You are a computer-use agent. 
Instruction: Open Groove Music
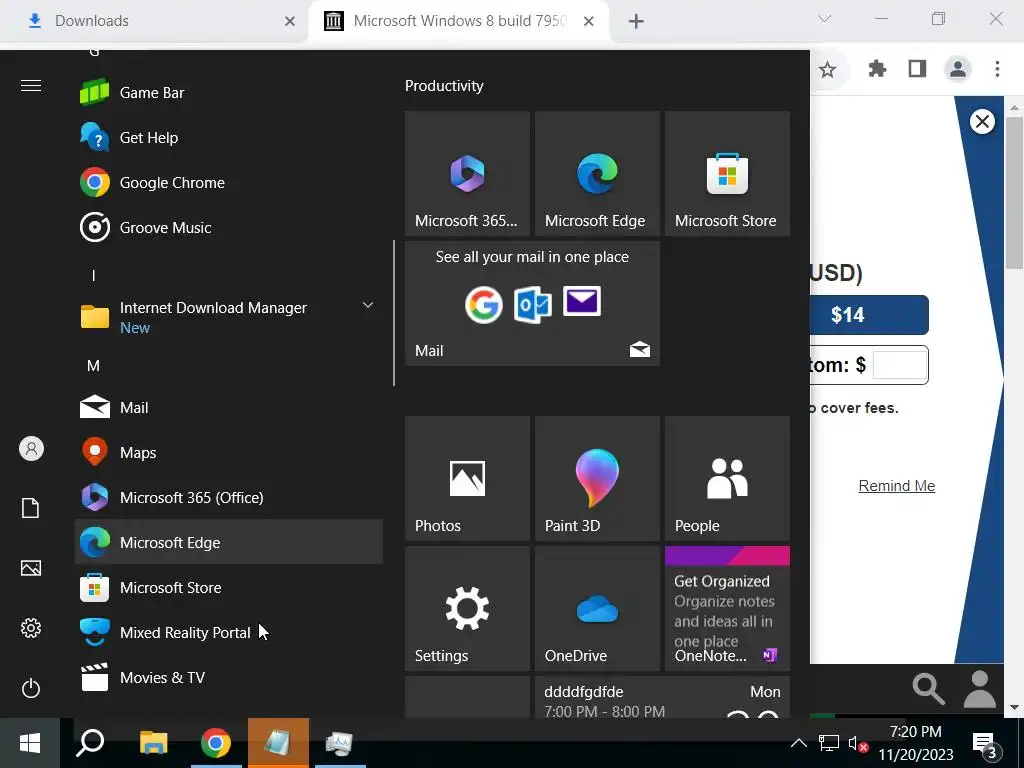[229, 228]
